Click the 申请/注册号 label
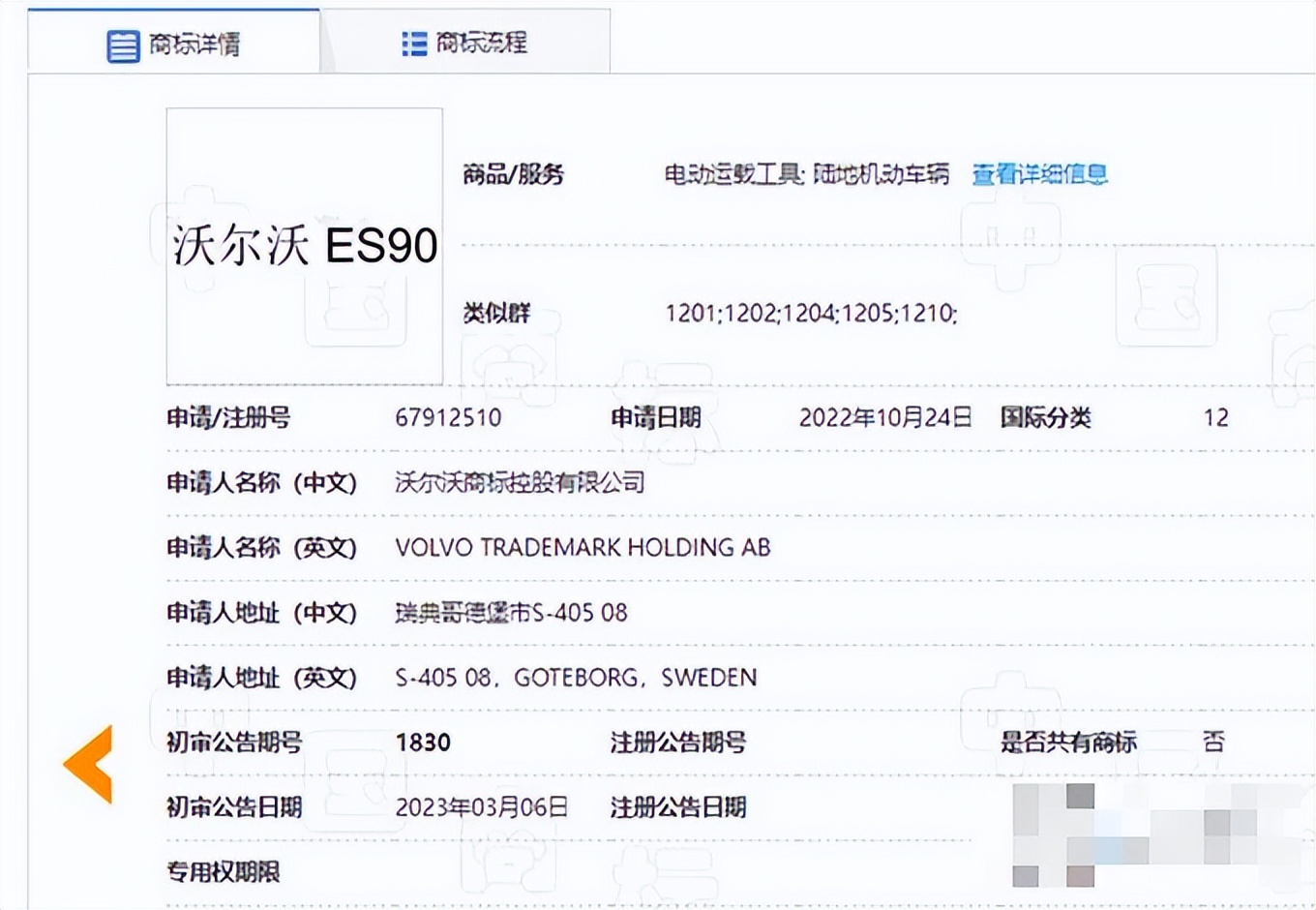The height and width of the screenshot is (910, 1316). 228,418
